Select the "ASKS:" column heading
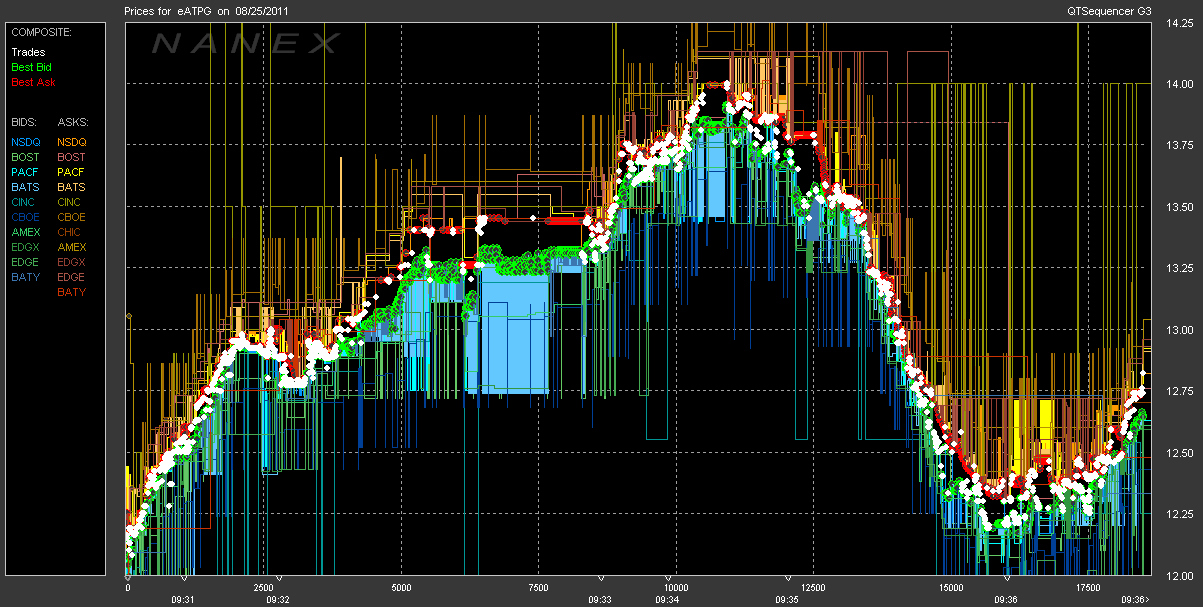This screenshot has width=1203, height=607. pyautogui.click(x=72, y=121)
